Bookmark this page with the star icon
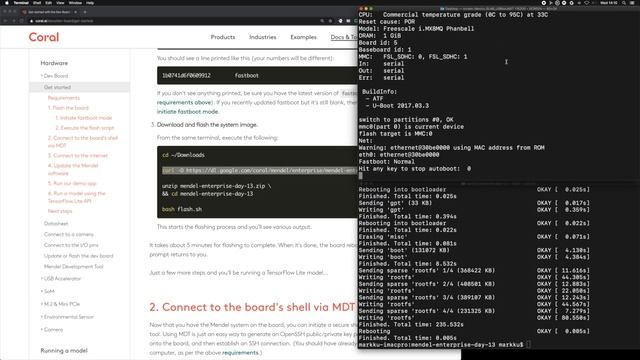Image resolution: width=640 pixels, height=360 pixels. click(330, 21)
